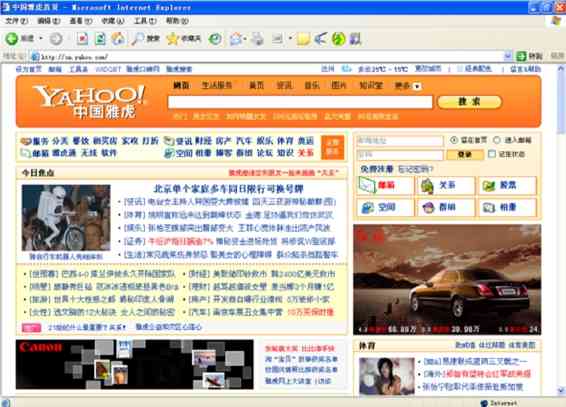Click the handshake icon beside 服务
Viewport: 566px width, 407px height.
coord(26,141)
